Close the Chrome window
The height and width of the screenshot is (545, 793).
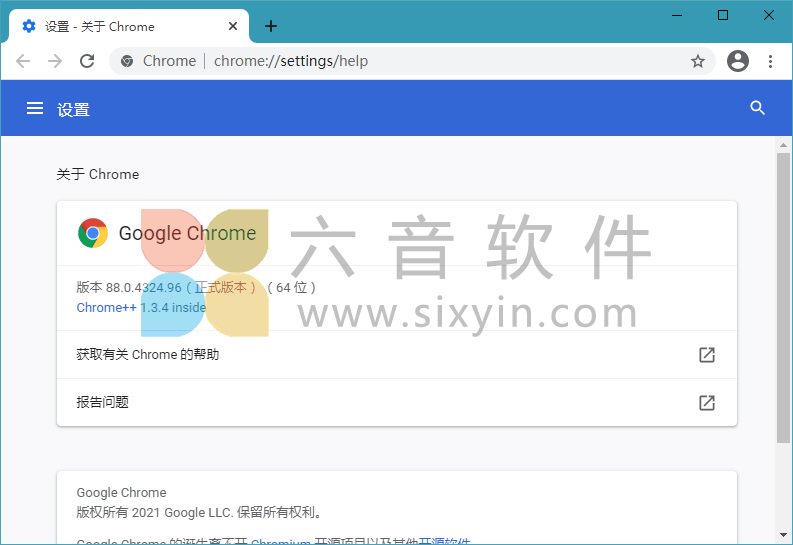[769, 15]
